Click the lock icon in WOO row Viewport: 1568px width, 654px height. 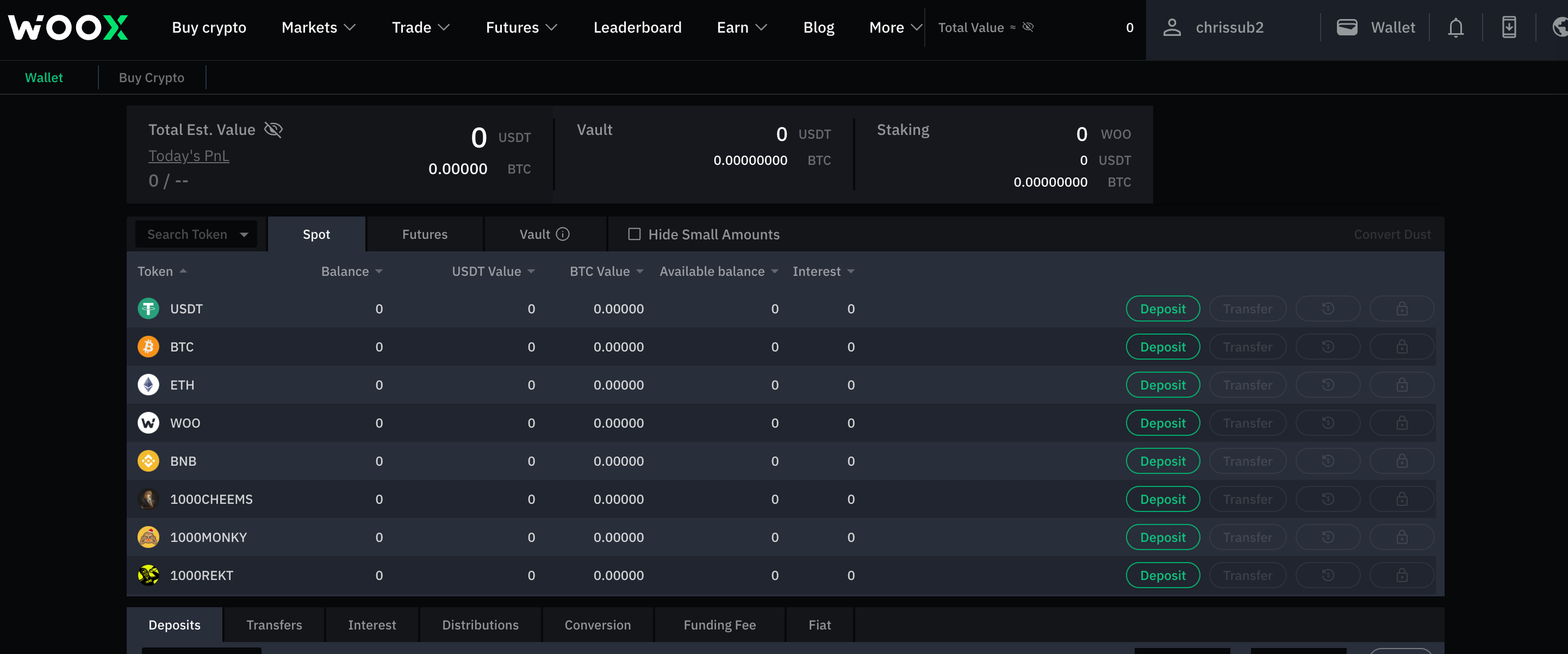pos(1402,423)
